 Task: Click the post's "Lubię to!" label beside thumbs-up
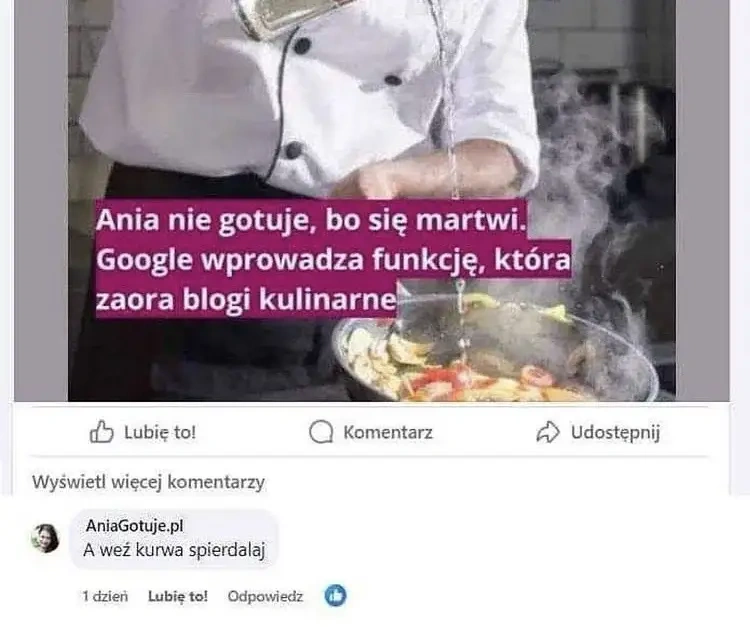tap(160, 432)
